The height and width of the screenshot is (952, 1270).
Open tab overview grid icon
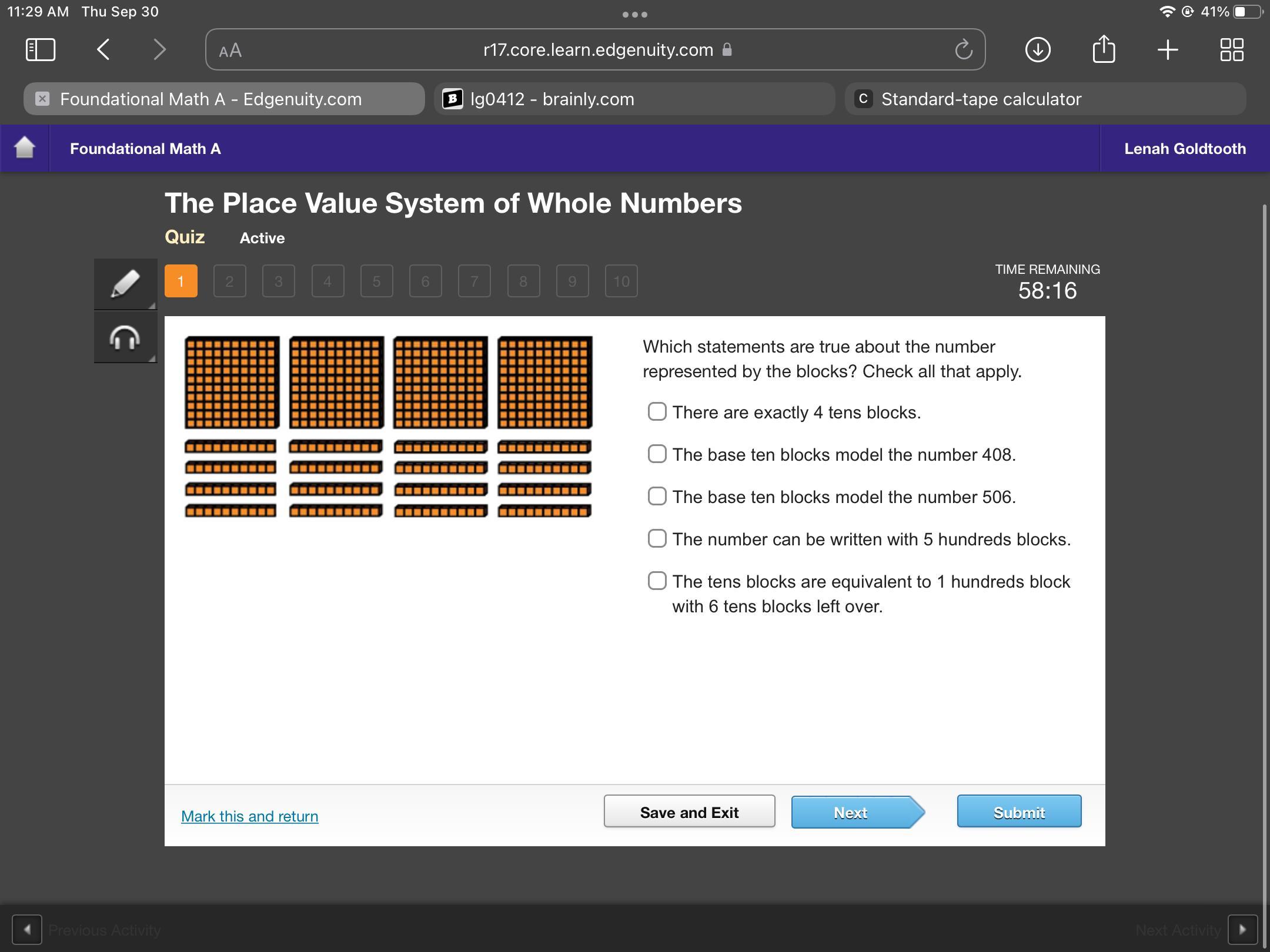click(1231, 49)
